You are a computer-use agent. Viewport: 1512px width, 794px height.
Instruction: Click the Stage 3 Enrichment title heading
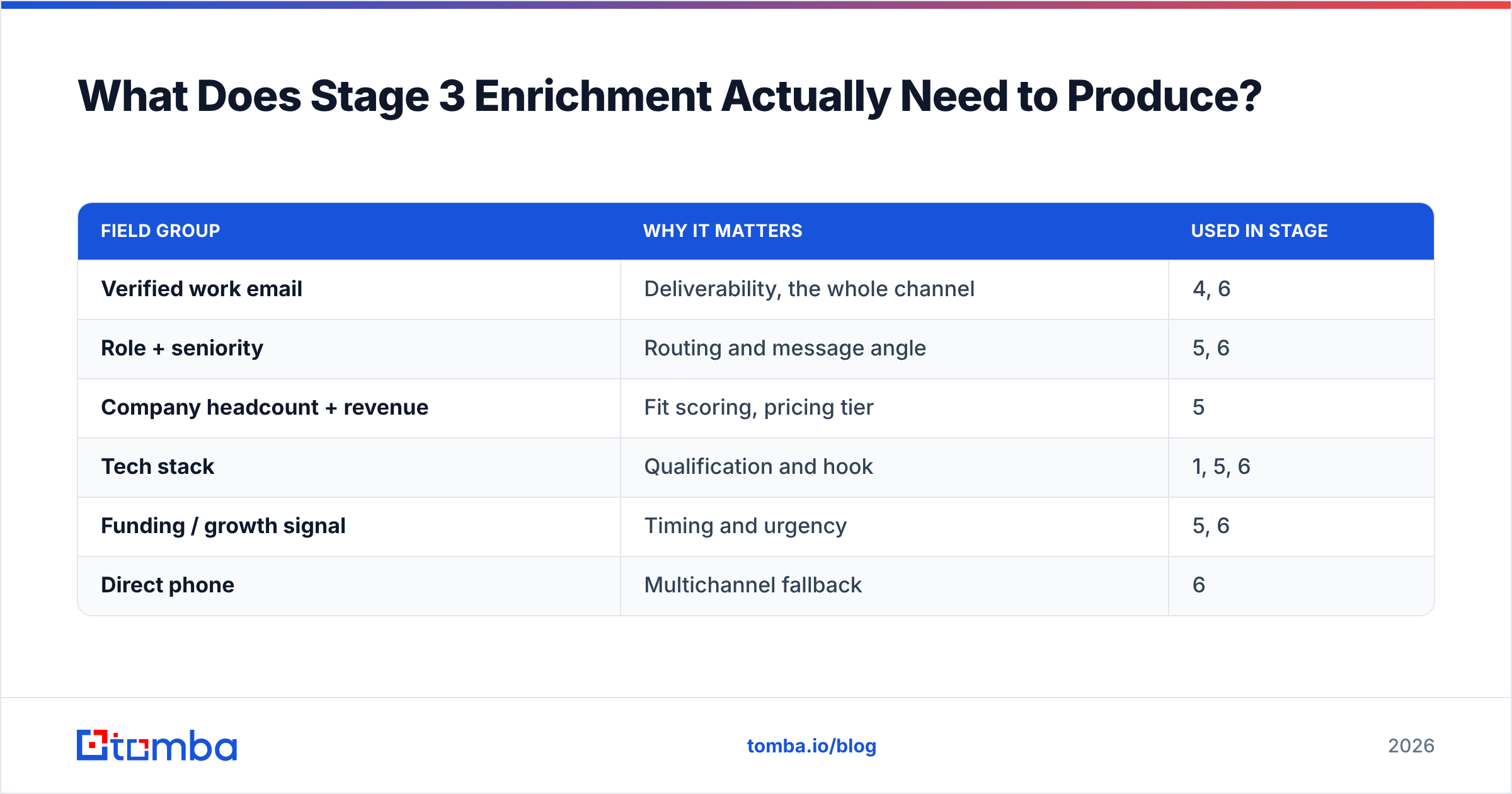click(670, 96)
